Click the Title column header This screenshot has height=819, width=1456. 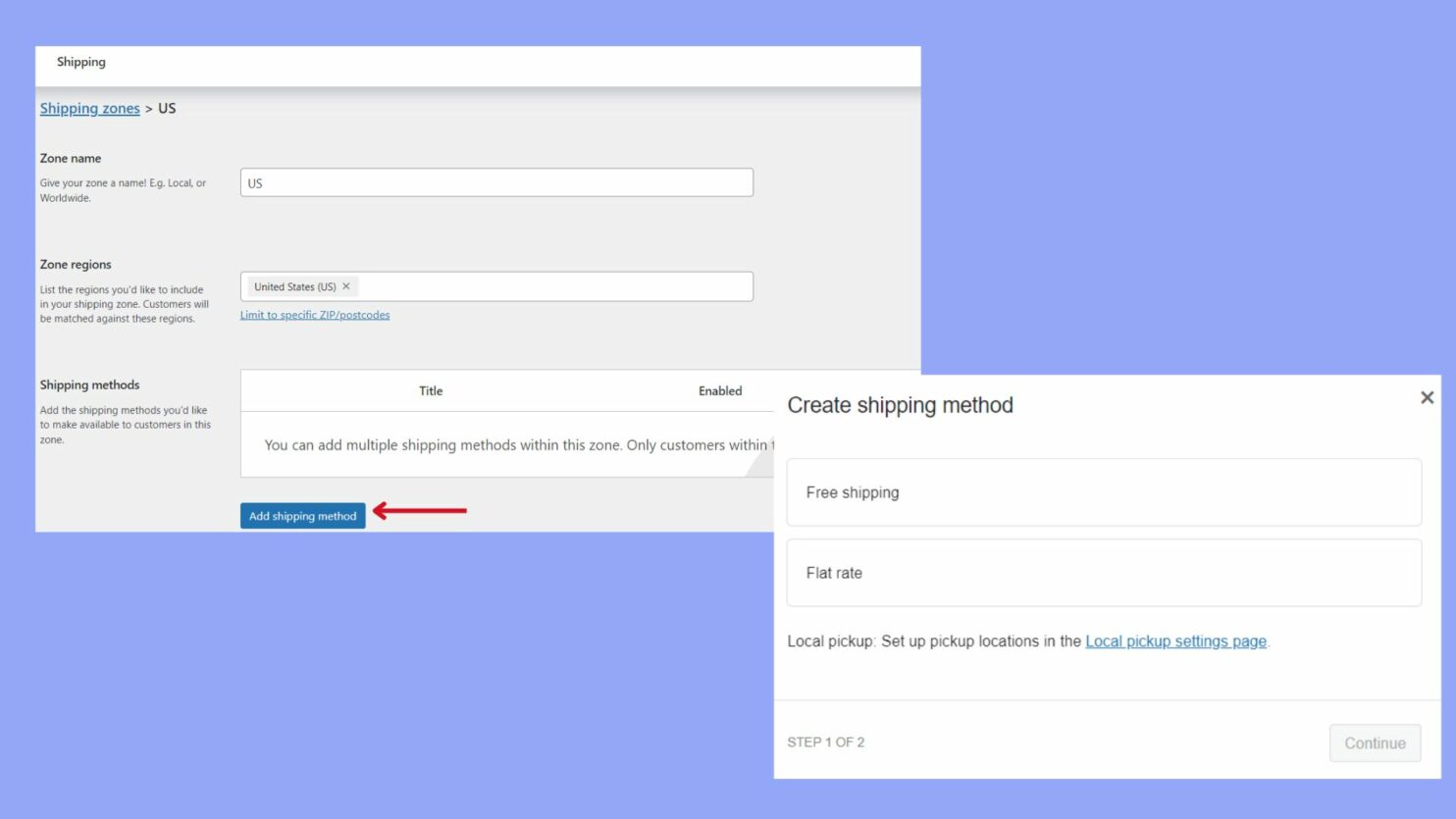point(430,390)
